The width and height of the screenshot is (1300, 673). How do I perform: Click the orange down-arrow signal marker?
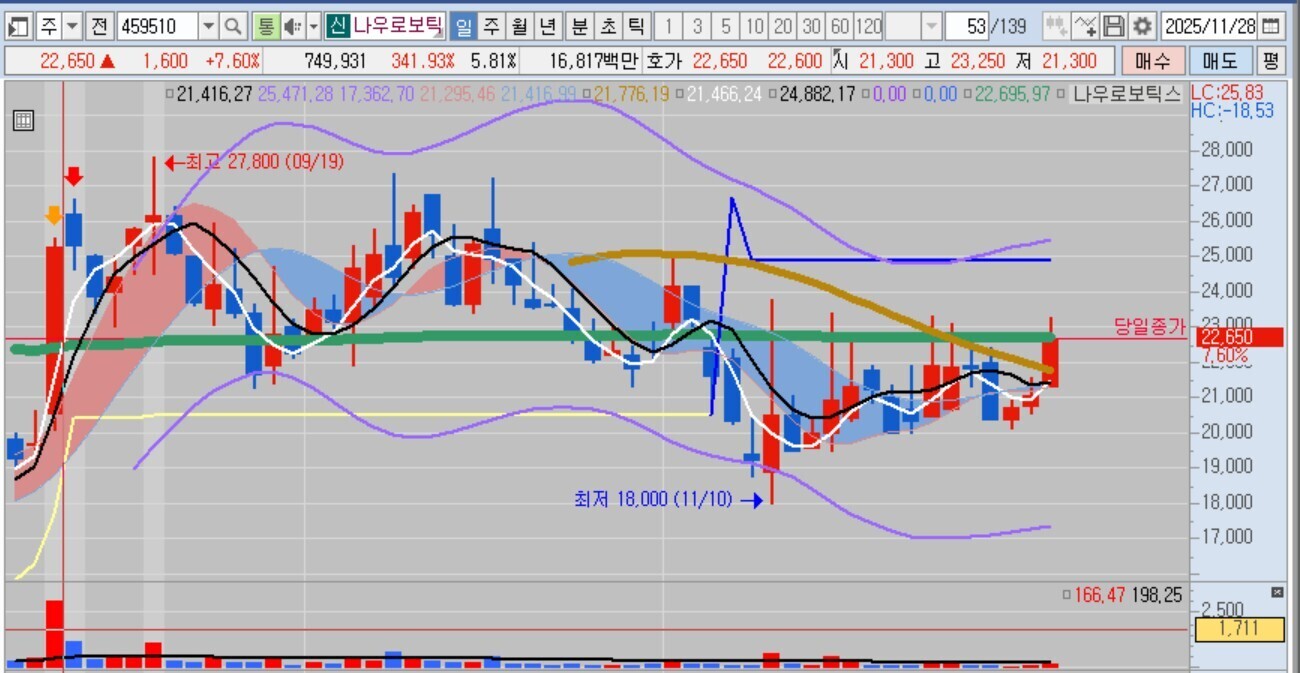point(53,216)
